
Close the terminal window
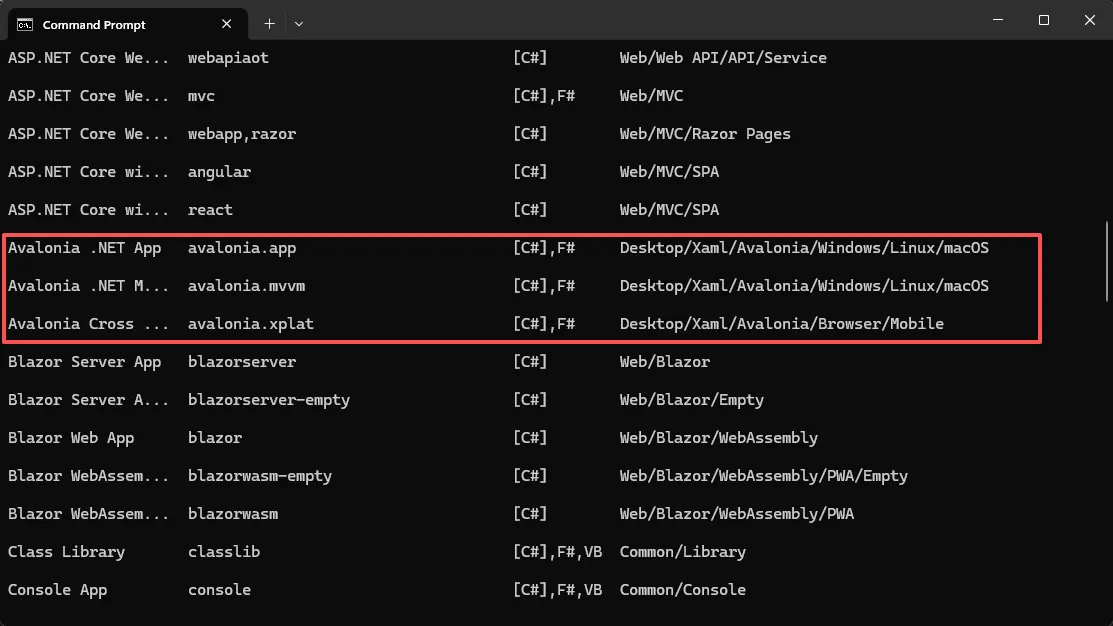(1090, 20)
